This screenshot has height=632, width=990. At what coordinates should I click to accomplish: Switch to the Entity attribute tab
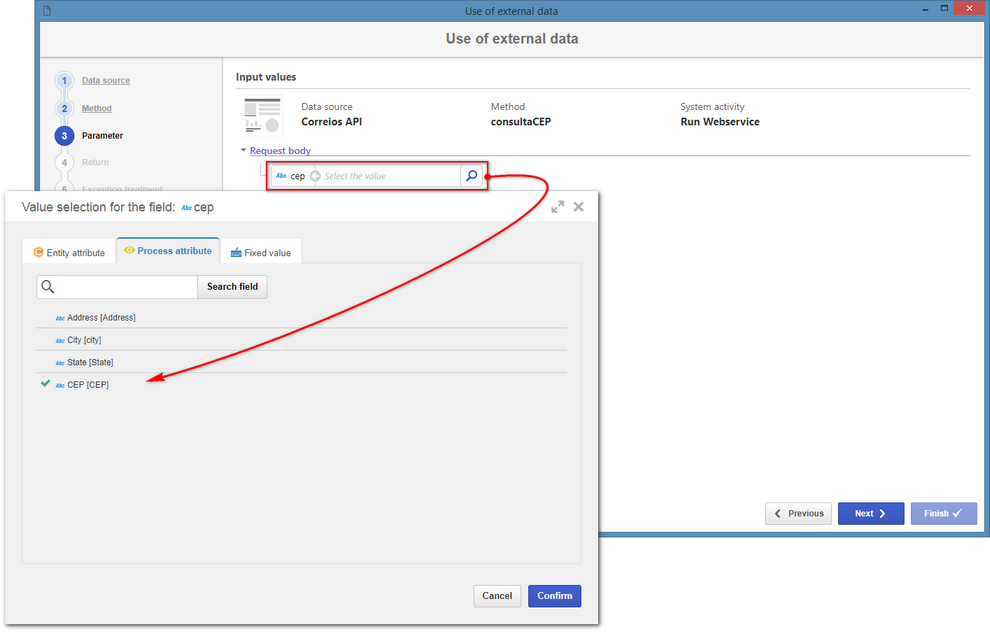(69, 253)
